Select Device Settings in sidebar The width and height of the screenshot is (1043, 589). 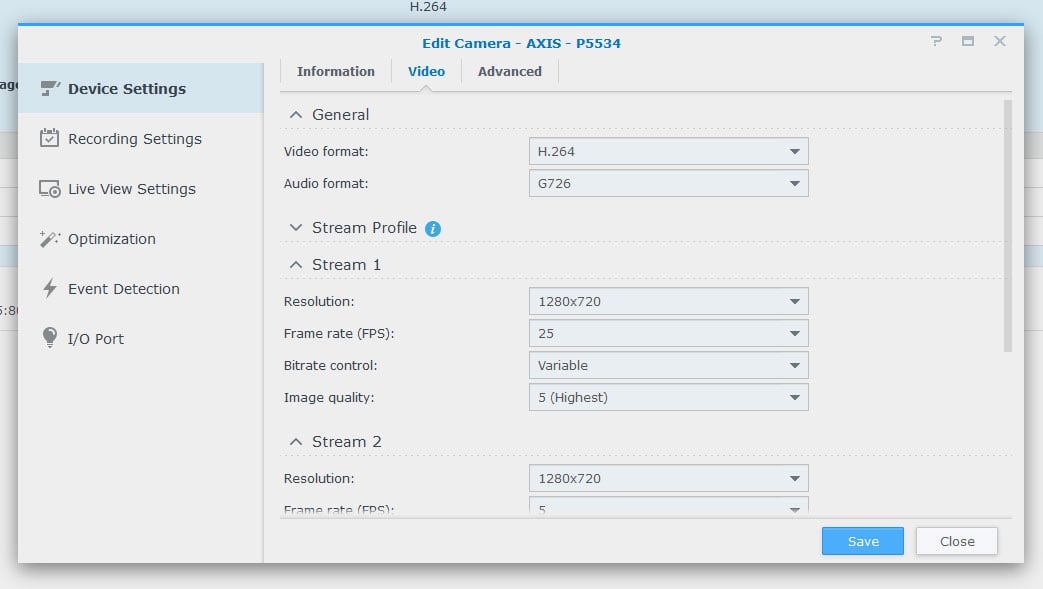click(x=141, y=89)
